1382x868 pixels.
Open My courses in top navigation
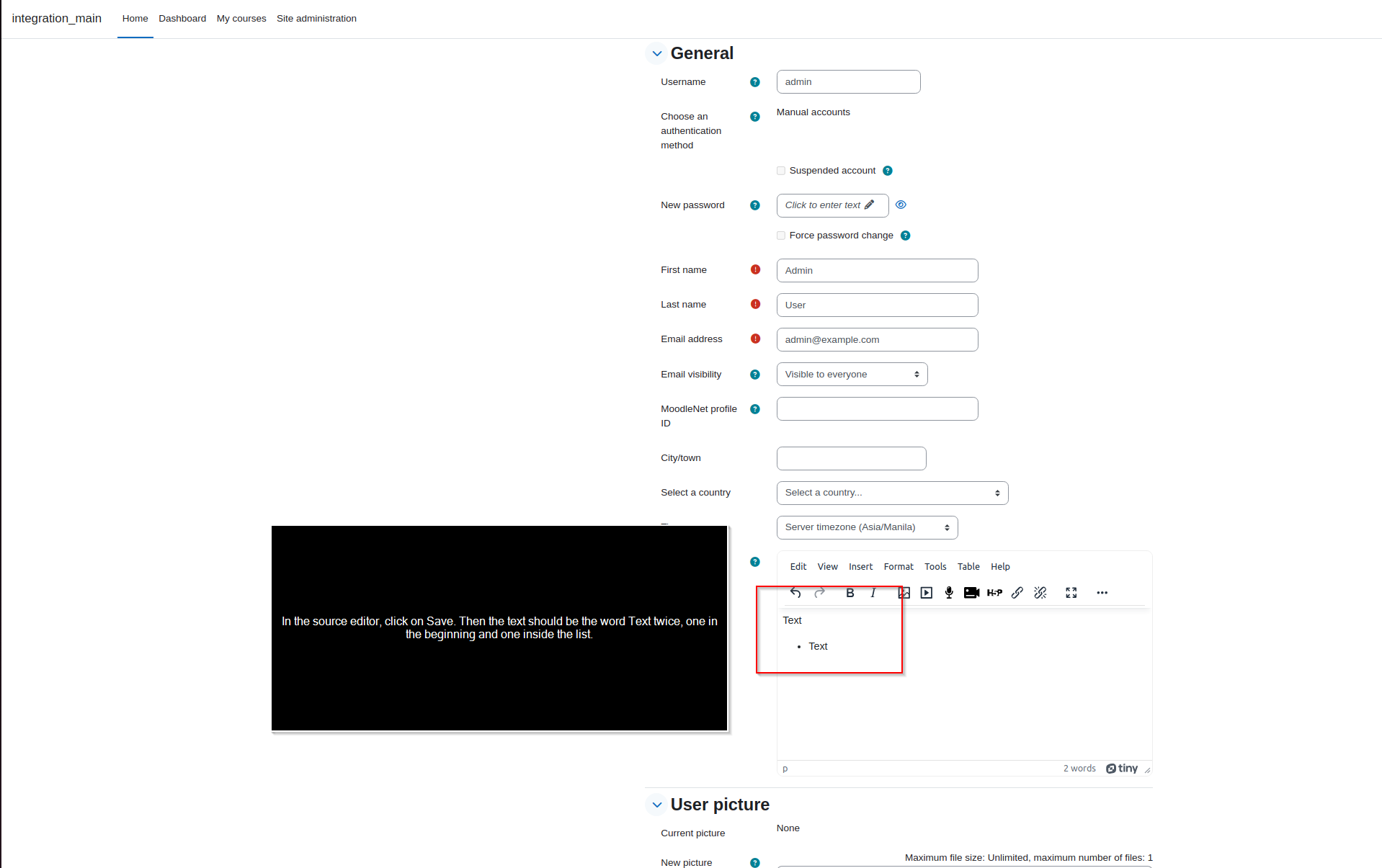(x=241, y=19)
